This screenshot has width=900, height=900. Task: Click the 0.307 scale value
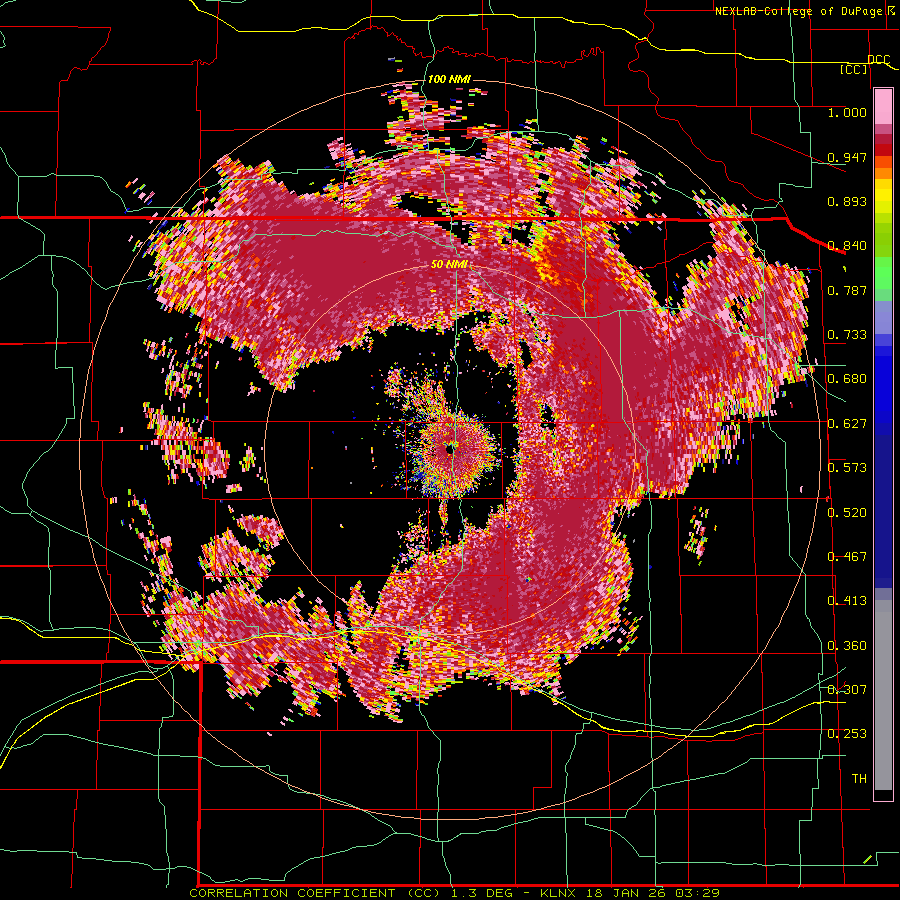click(847, 689)
